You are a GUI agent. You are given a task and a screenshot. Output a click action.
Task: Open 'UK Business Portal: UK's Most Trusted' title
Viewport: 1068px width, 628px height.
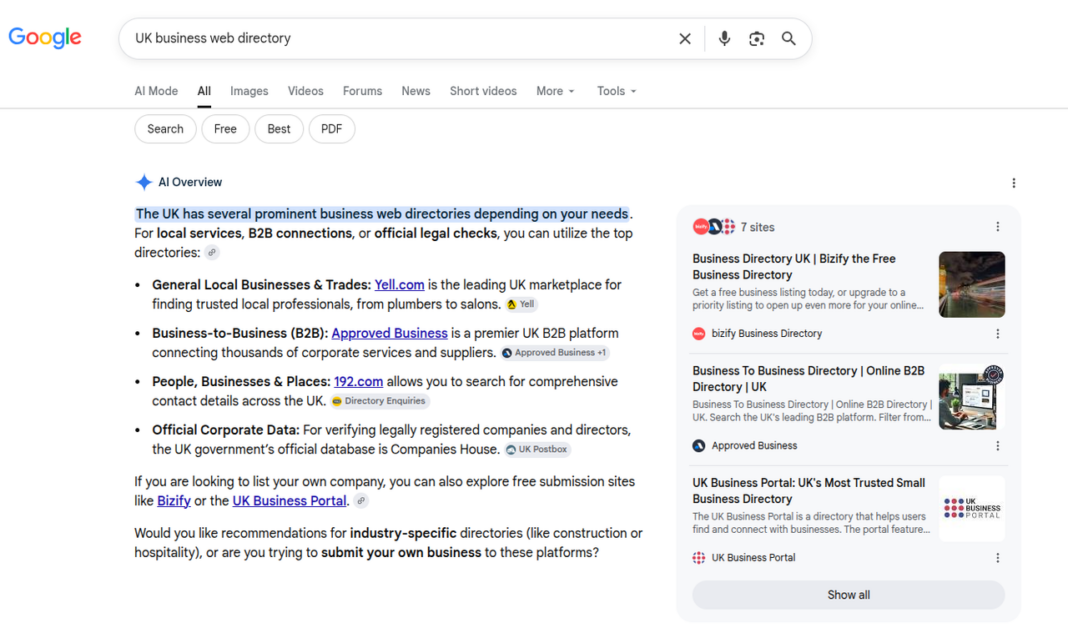point(808,491)
